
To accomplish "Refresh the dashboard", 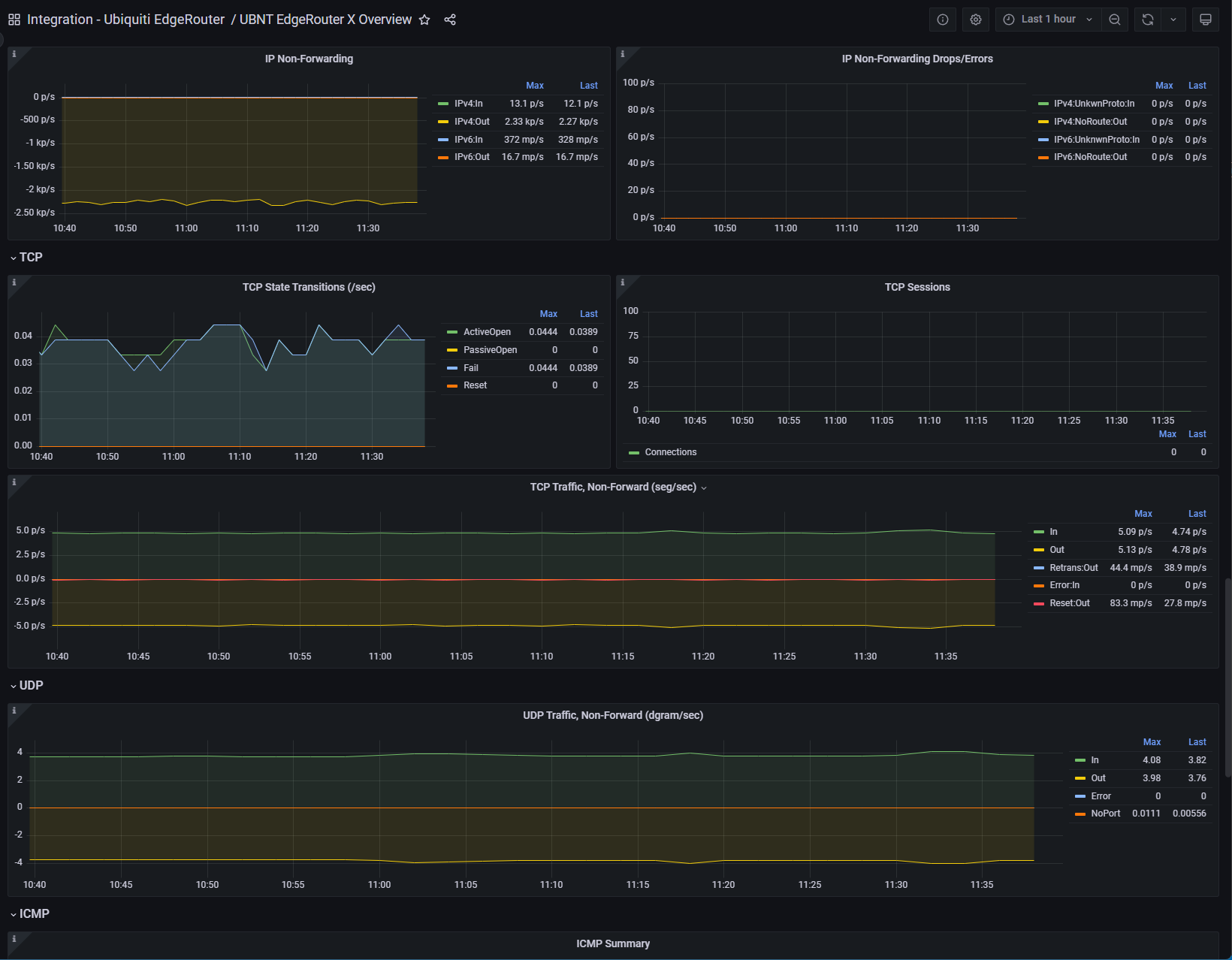I will [x=1148, y=20].
